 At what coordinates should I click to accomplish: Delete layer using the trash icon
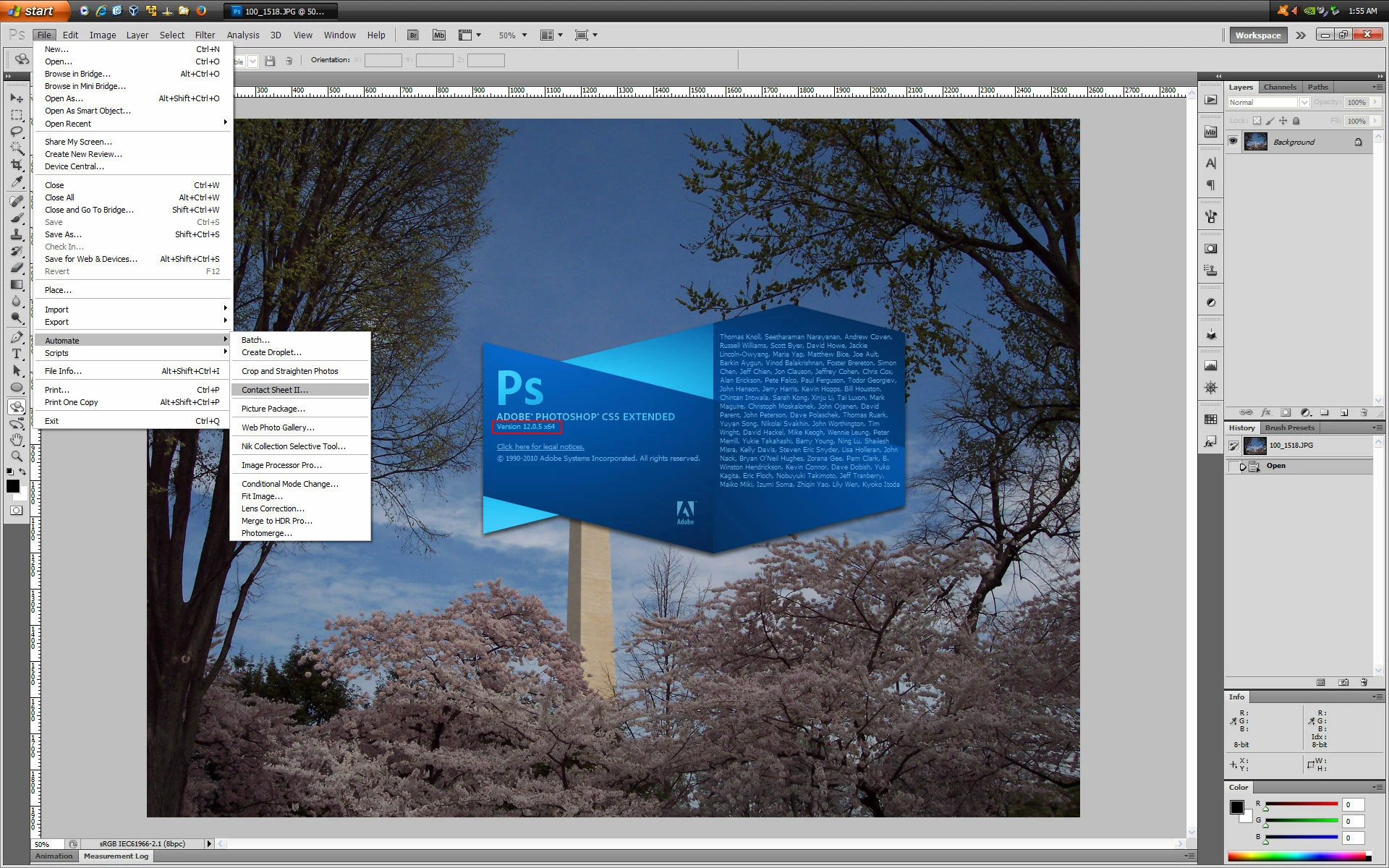(x=1364, y=412)
